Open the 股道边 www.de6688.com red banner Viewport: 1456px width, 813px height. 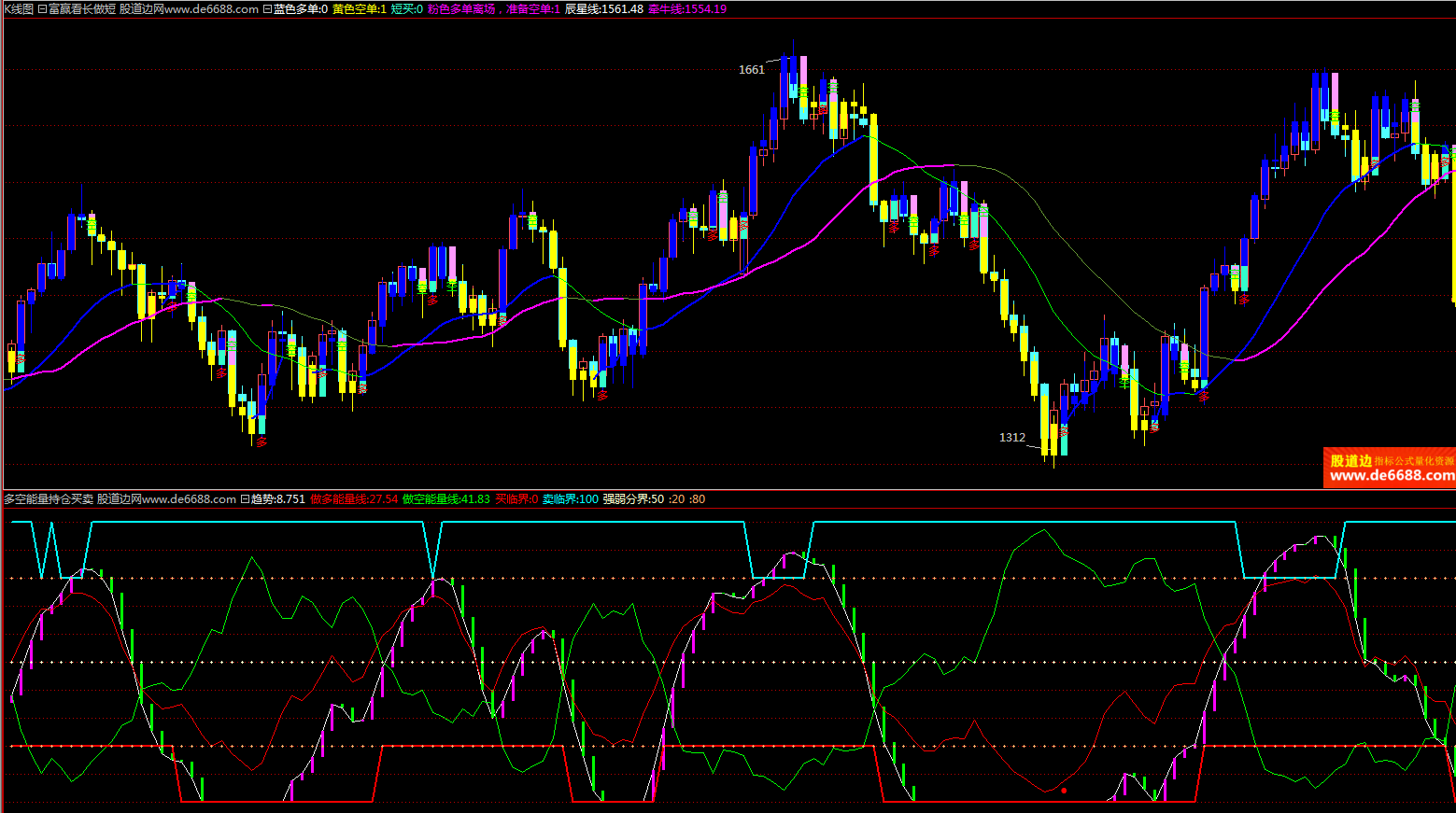coord(1390,468)
